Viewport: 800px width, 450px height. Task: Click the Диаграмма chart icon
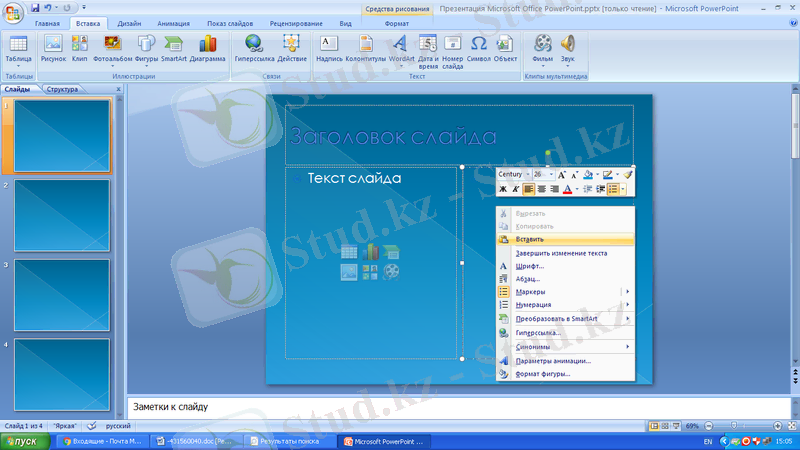pos(207,46)
